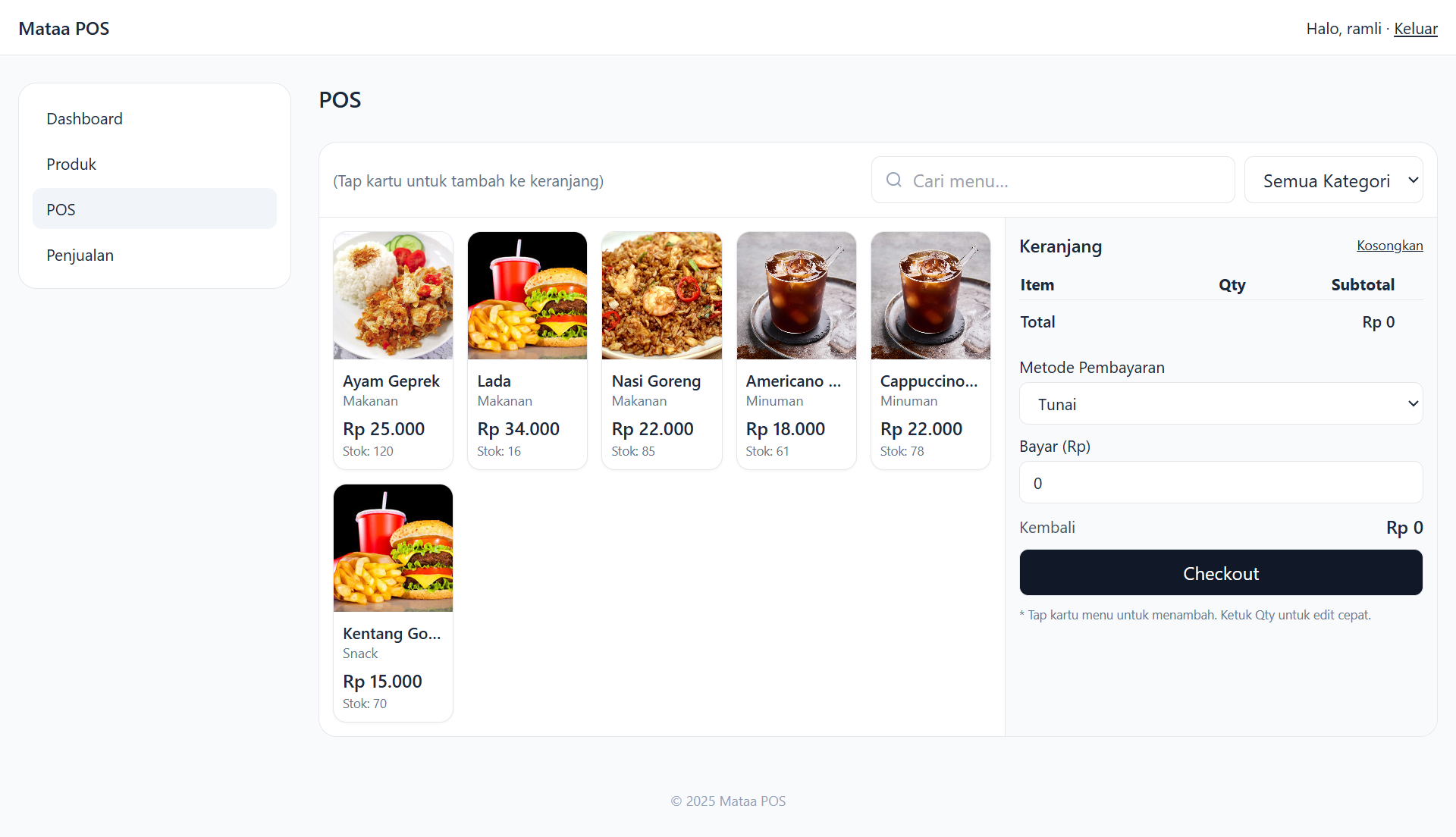Tap the Cappuccino product card
The height and width of the screenshot is (837, 1456).
[930, 350]
